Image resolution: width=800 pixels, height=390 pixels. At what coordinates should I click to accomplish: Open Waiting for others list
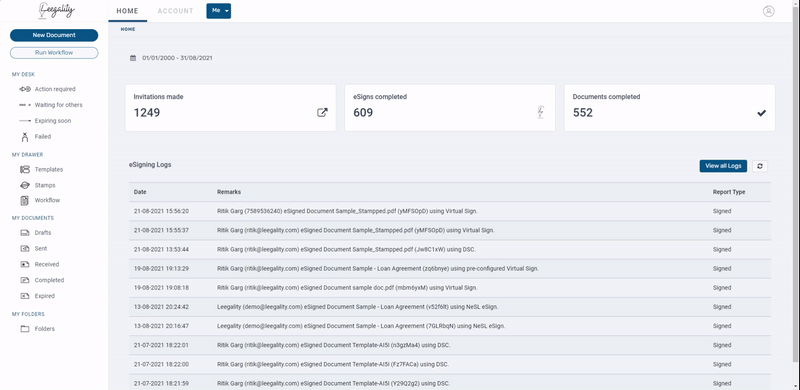click(59, 105)
